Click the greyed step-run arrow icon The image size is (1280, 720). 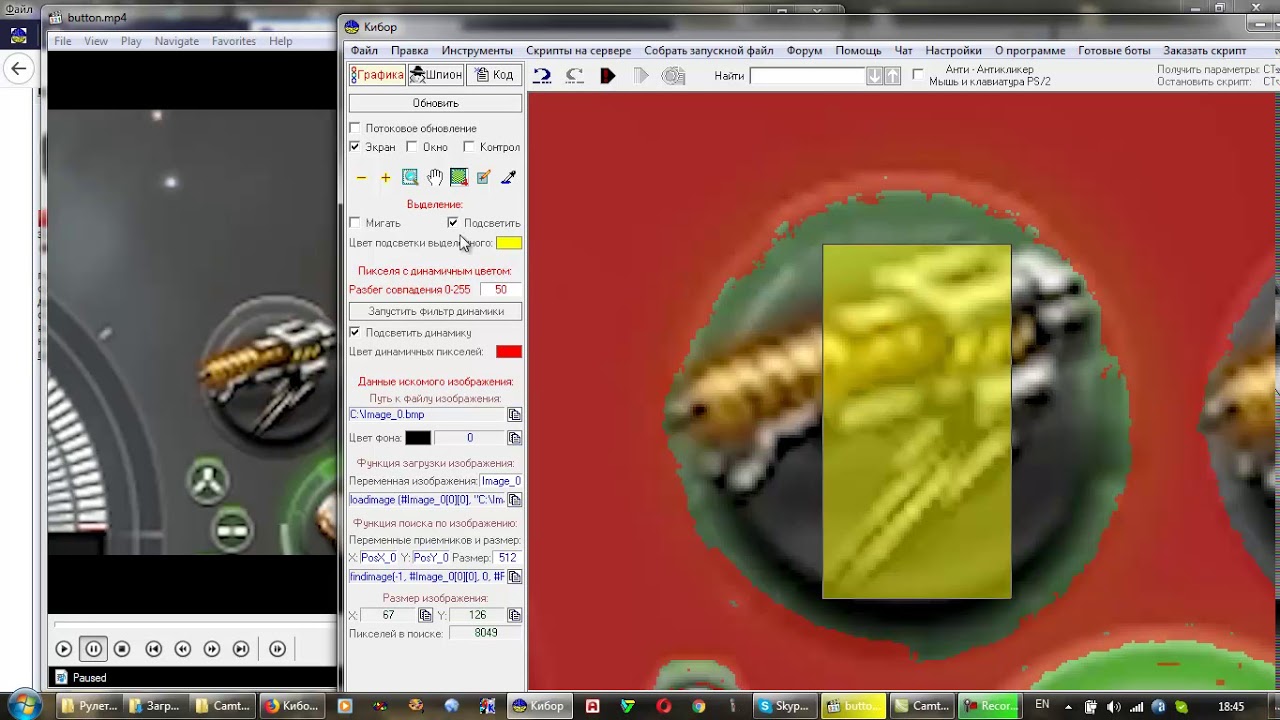(641, 75)
